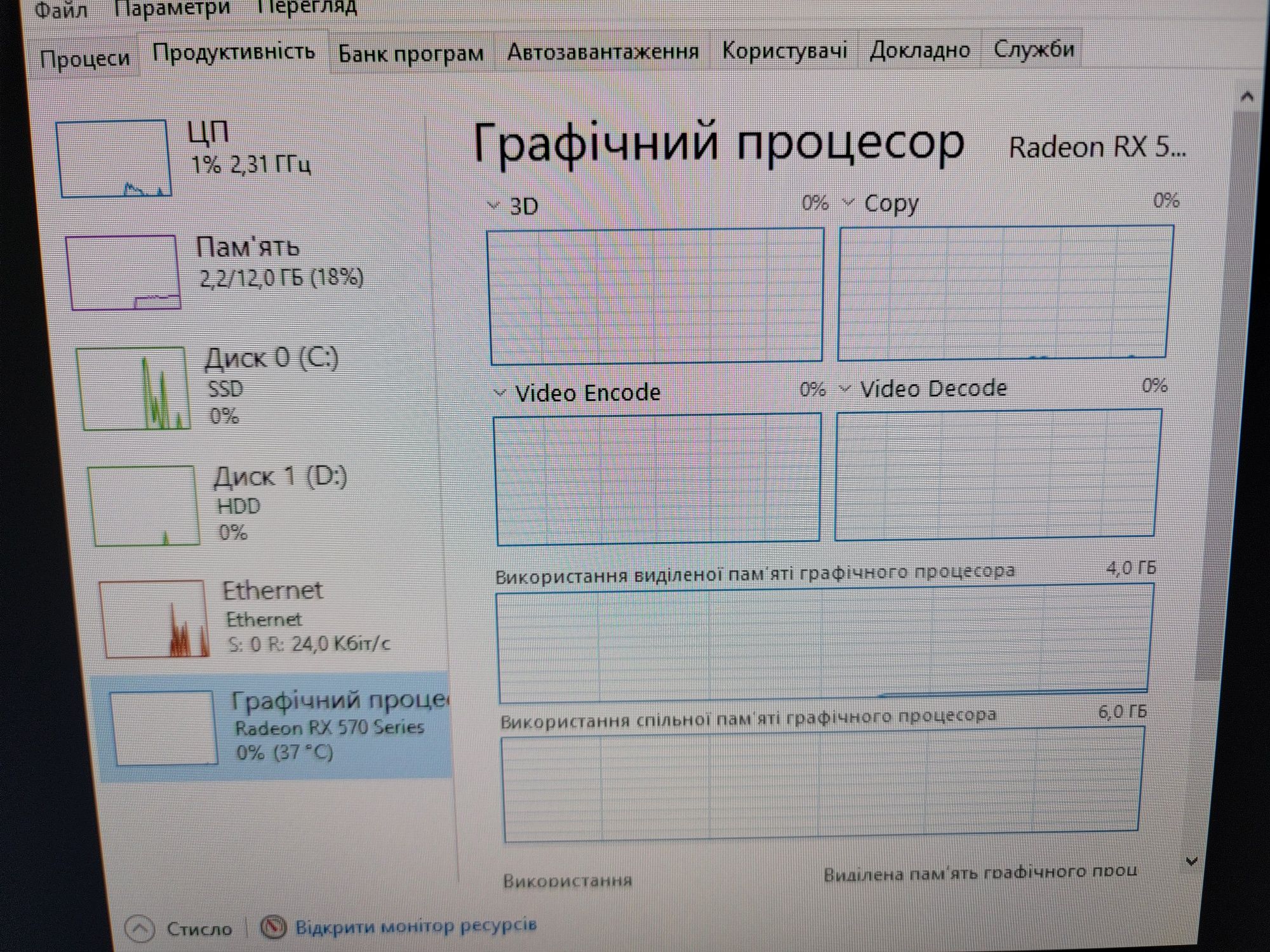This screenshot has width=1270, height=952.
Task: Switch to the Банк програм tab
Action: pyautogui.click(x=410, y=53)
